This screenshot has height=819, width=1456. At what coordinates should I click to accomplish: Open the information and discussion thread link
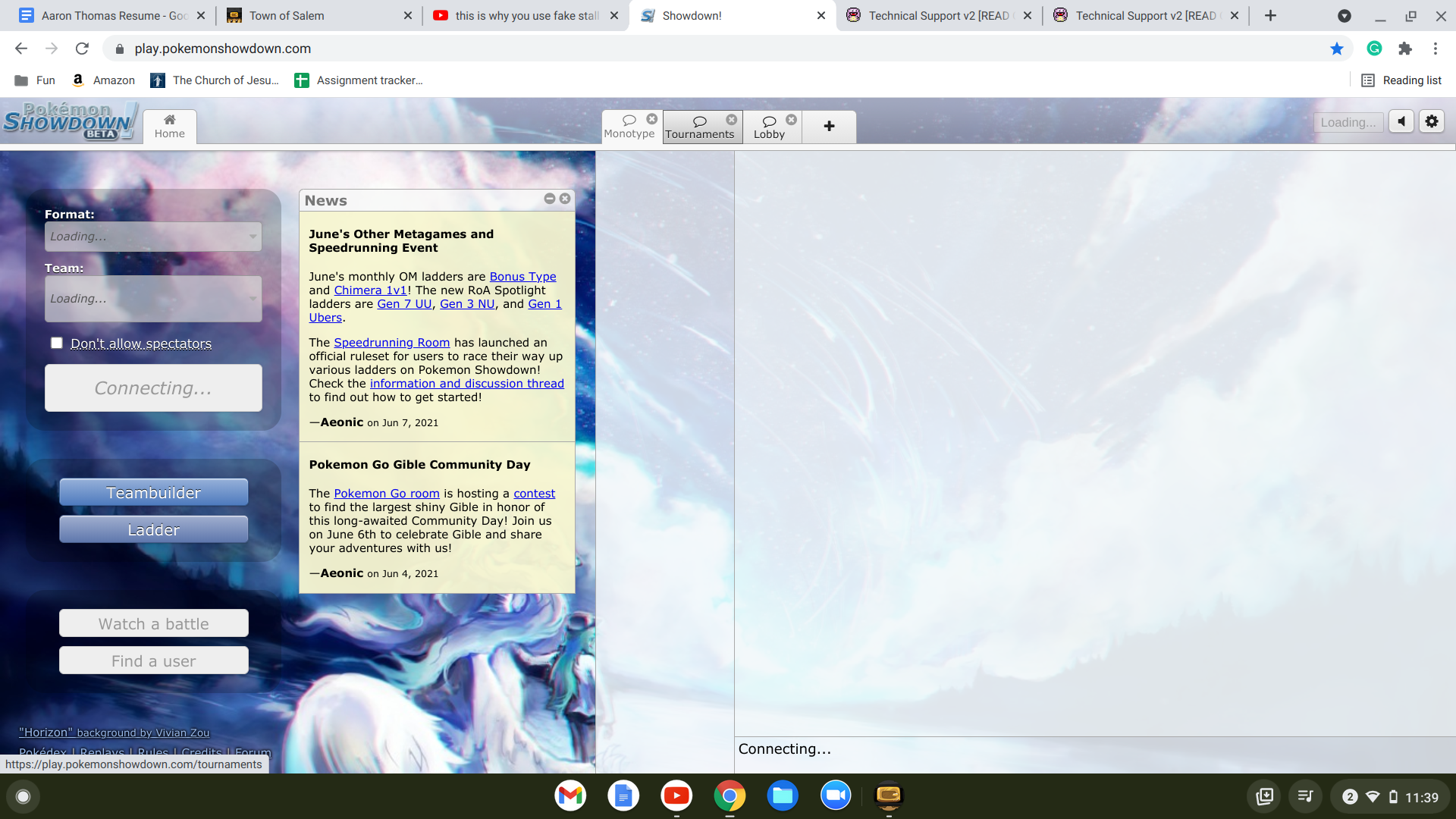(466, 384)
